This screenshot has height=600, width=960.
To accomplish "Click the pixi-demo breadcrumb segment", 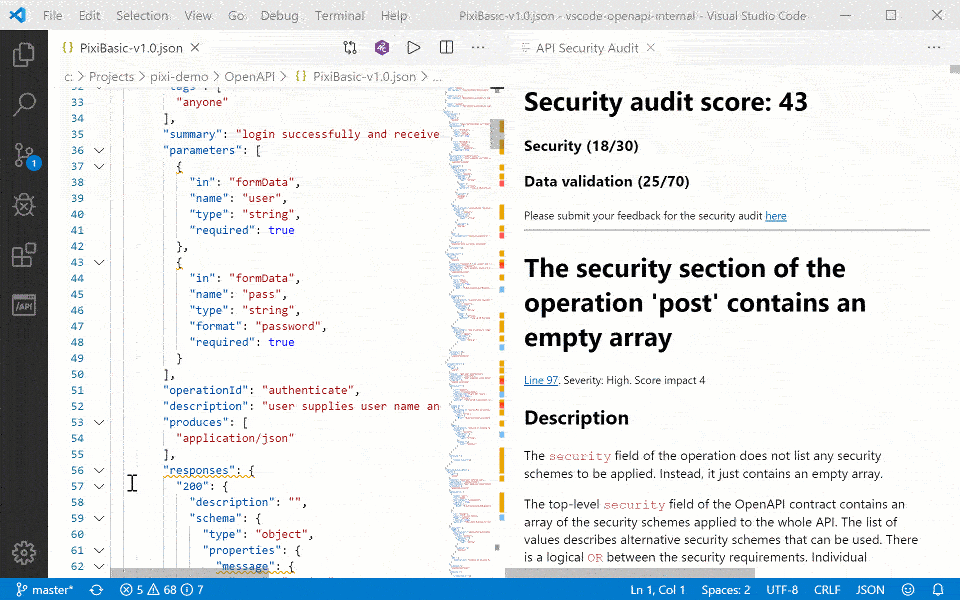I will click(x=179, y=77).
